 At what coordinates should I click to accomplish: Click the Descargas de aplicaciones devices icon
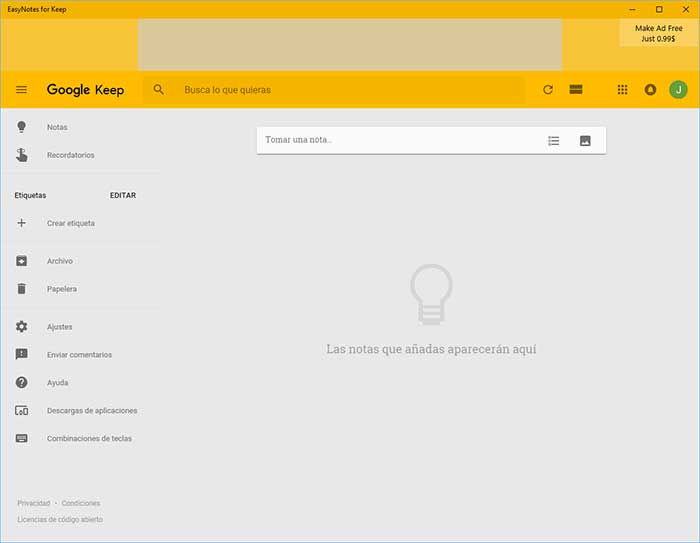pyautogui.click(x=21, y=410)
